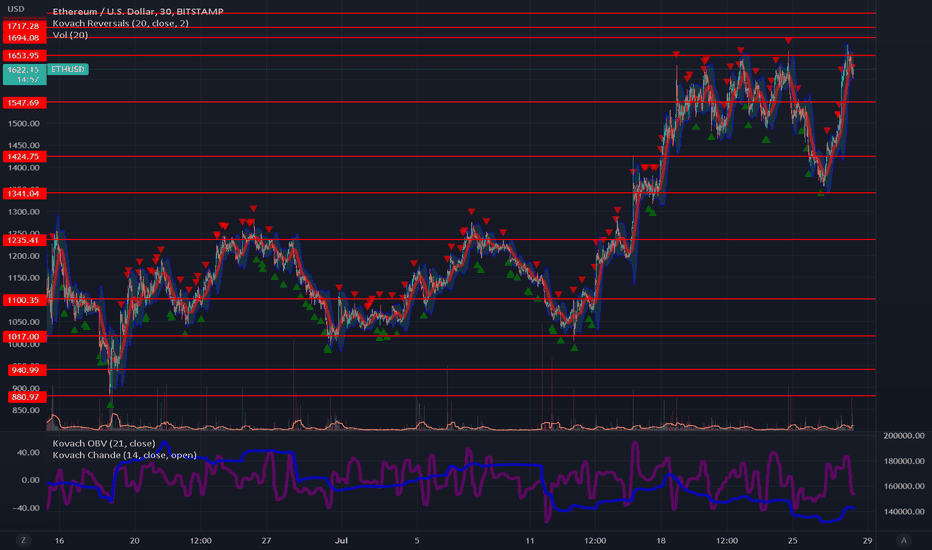This screenshot has height=550, width=932.
Task: Click the 1450.00 price axis value
Action: pyautogui.click(x=24, y=145)
